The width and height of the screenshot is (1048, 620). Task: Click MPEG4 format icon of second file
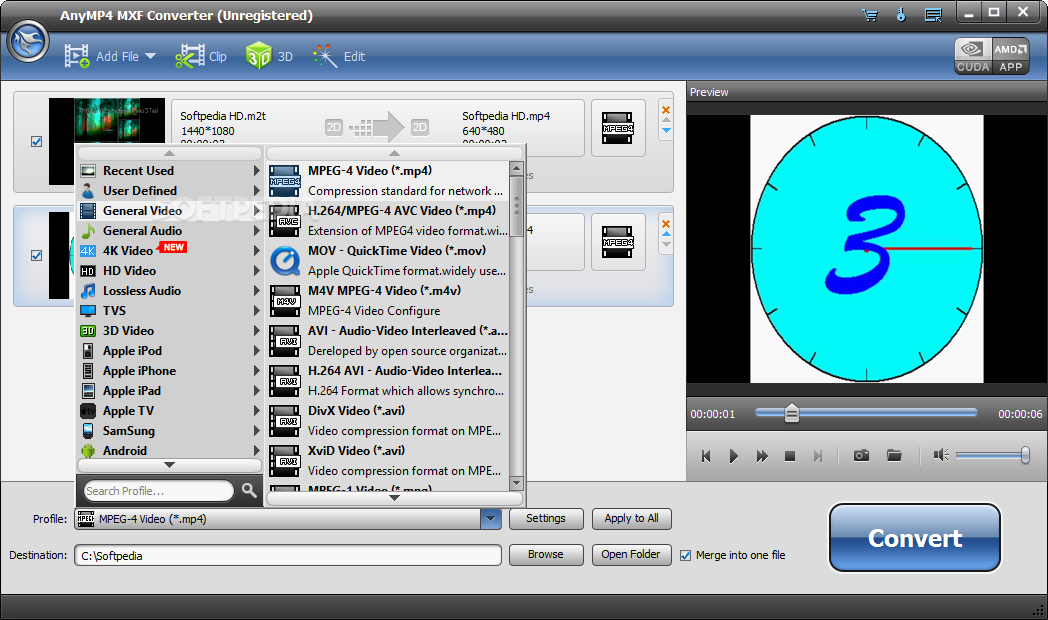coord(618,242)
